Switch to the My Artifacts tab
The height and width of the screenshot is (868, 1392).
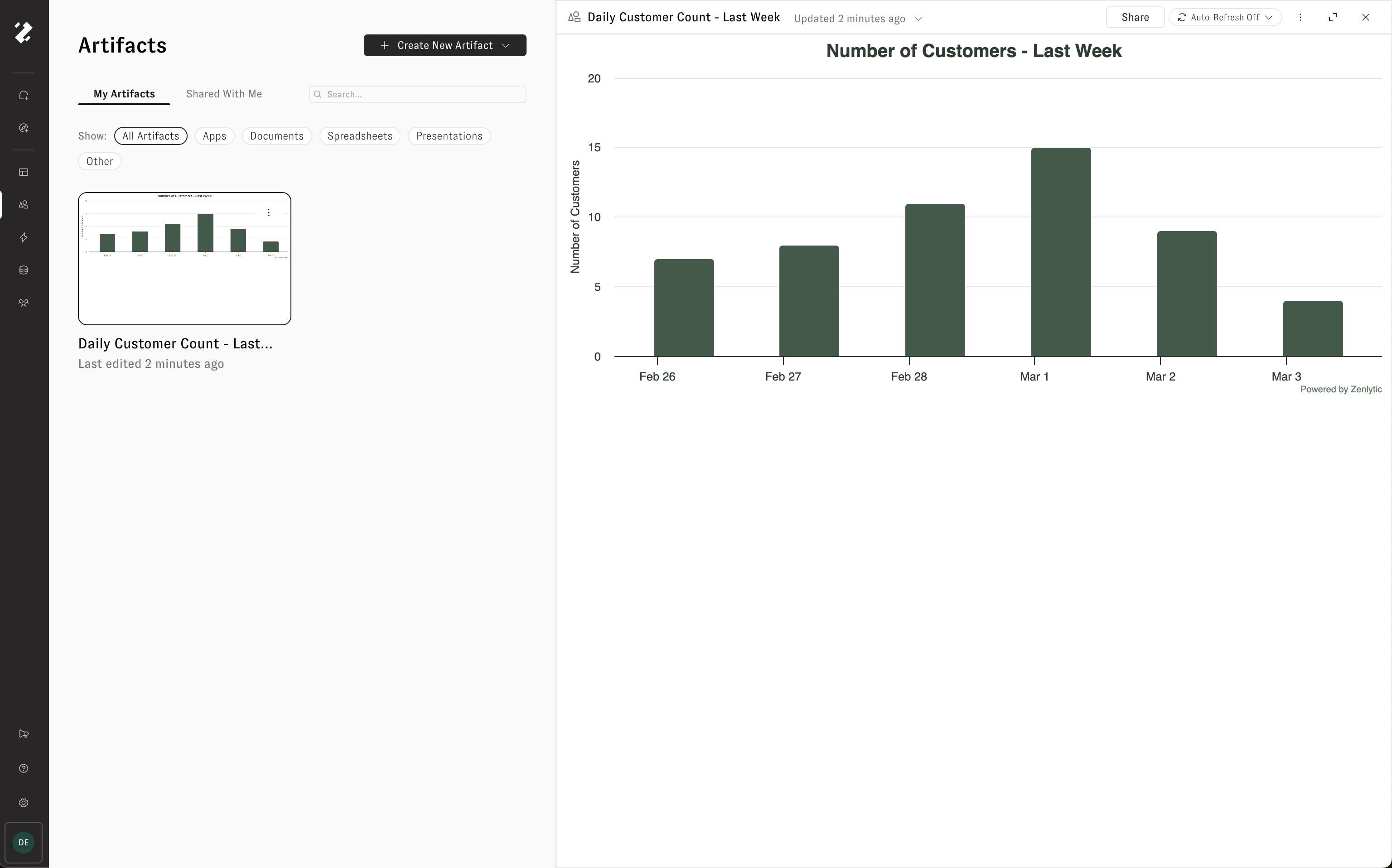coord(124,94)
